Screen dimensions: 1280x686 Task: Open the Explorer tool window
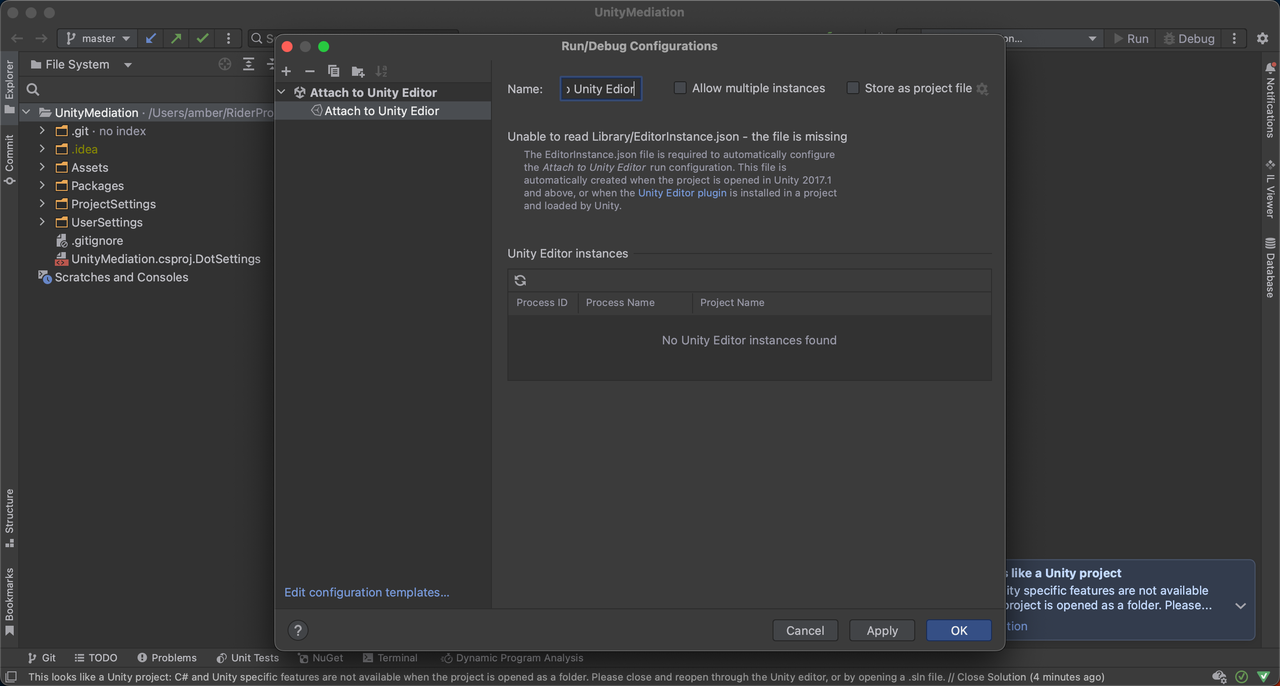(9, 87)
